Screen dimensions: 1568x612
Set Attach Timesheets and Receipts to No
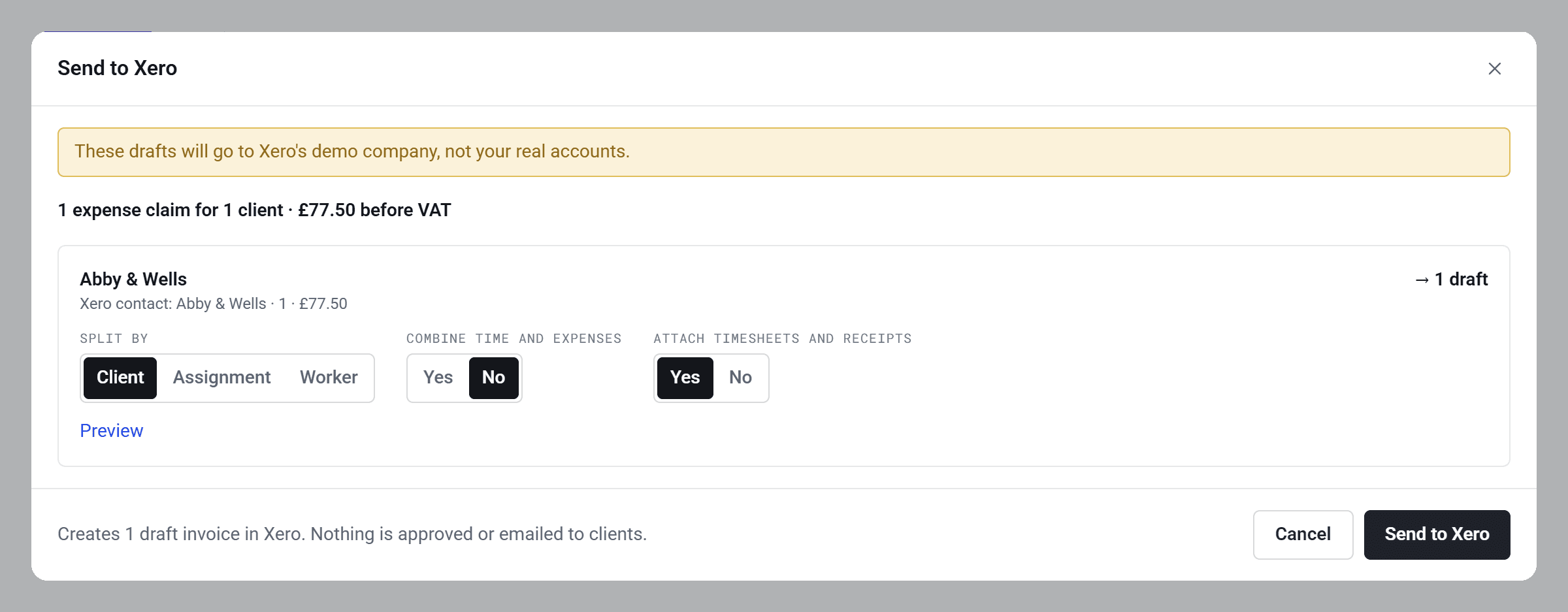click(740, 378)
